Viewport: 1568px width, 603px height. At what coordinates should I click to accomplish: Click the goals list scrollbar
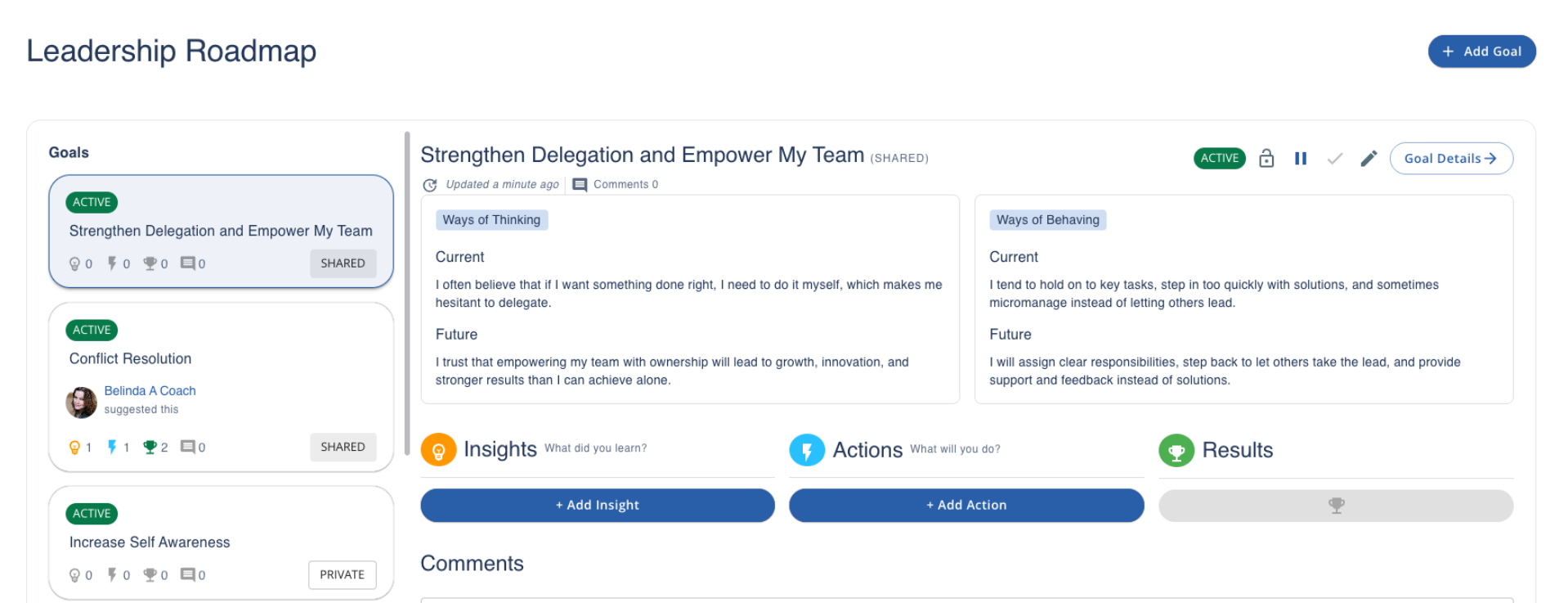click(x=407, y=293)
